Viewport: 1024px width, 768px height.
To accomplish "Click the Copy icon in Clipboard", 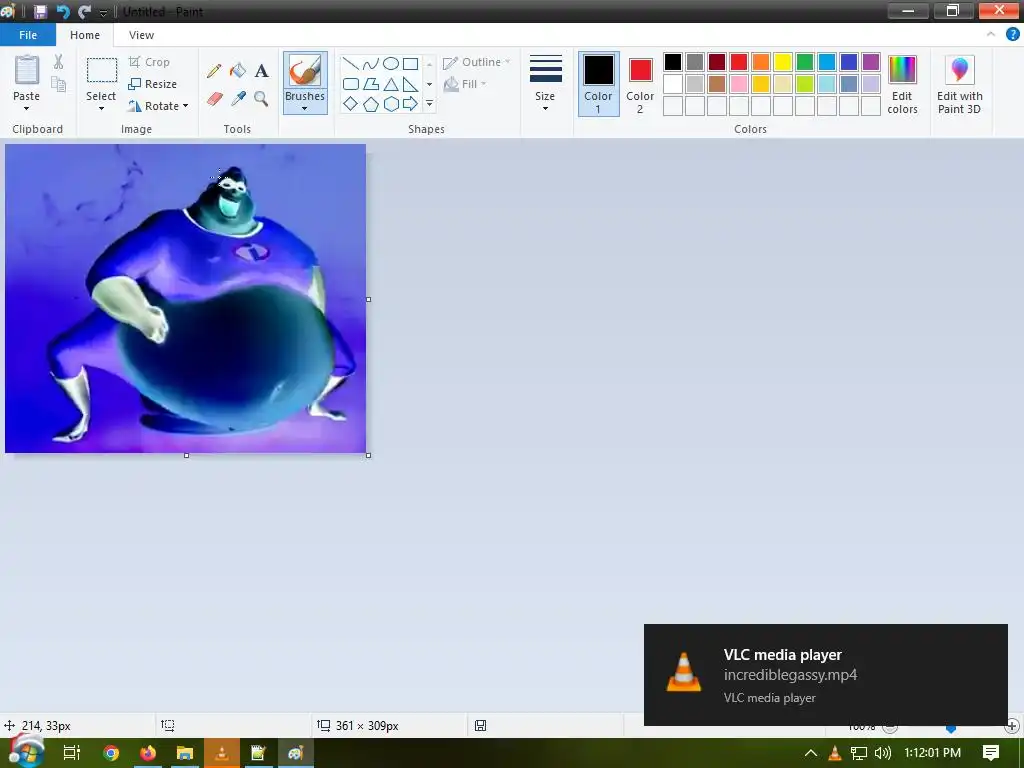I will point(59,84).
